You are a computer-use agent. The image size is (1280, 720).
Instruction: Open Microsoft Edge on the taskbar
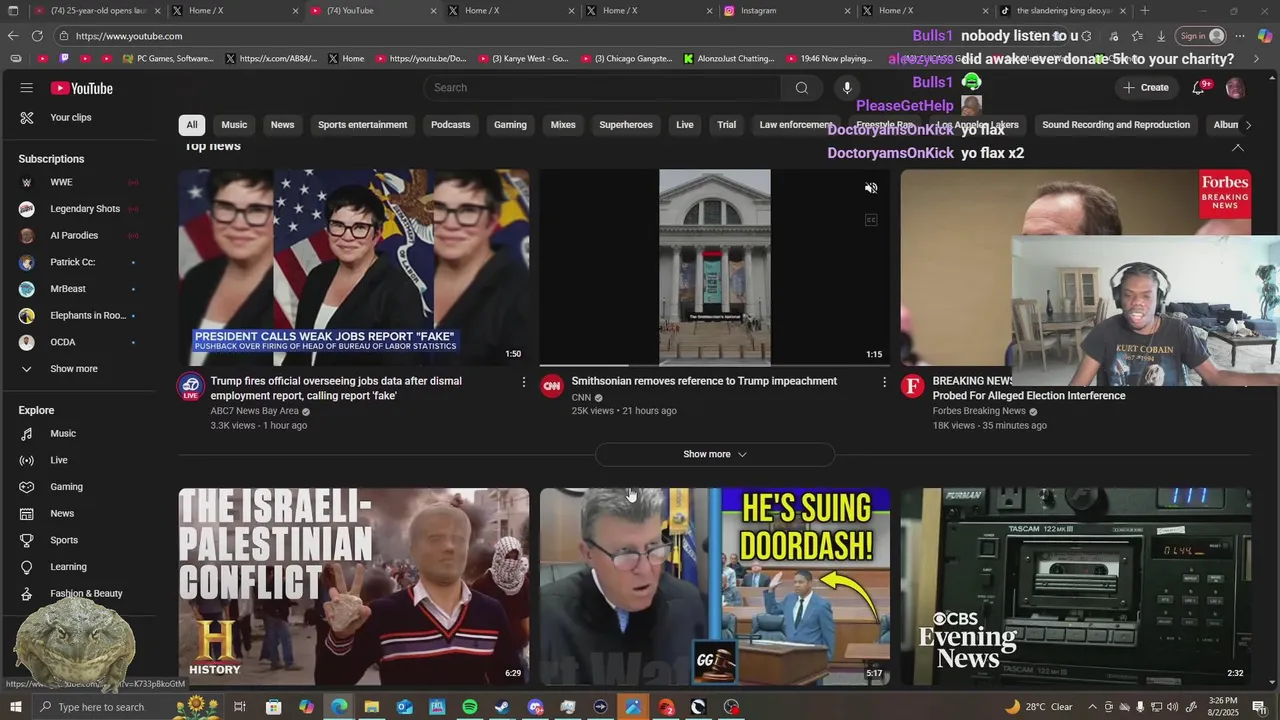click(339, 707)
